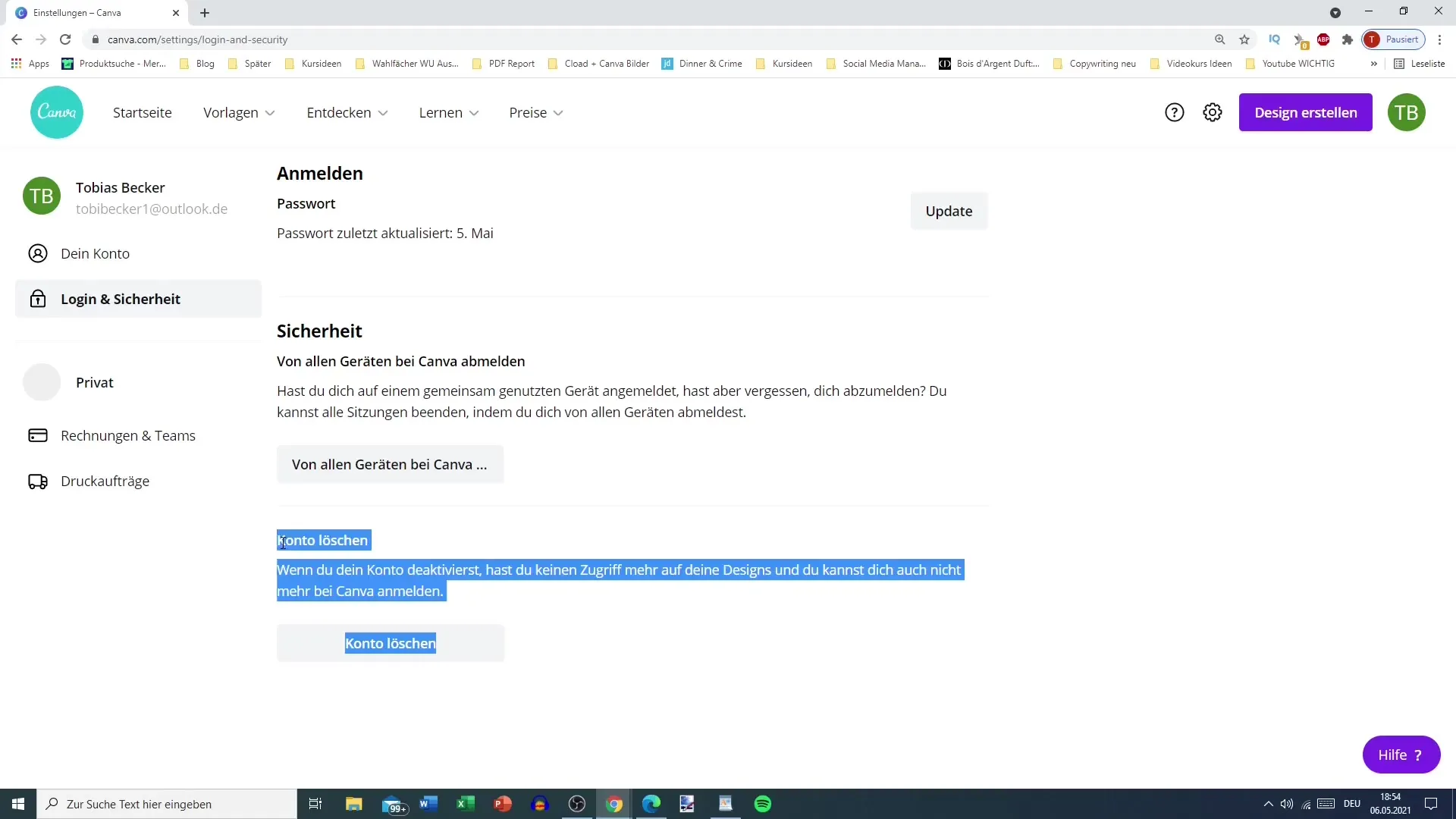Click the IQ extension icon
This screenshot has width=1456, height=819.
[1275, 39]
